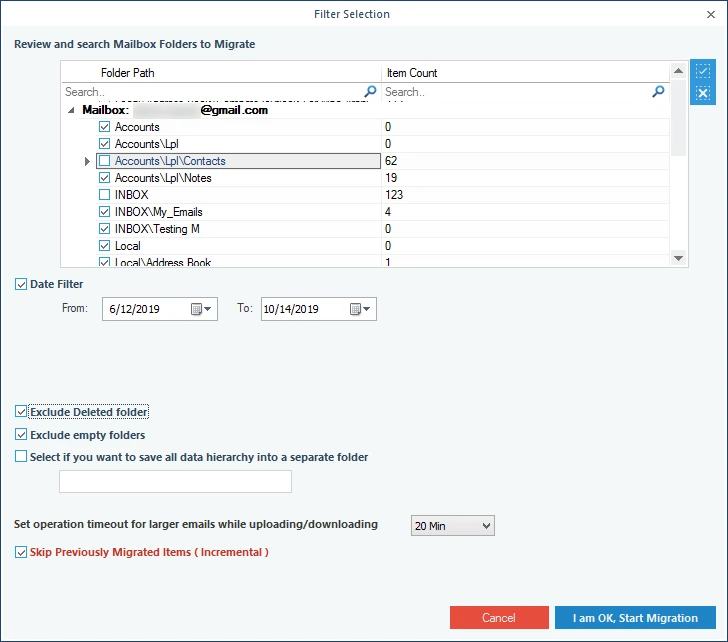The width and height of the screenshot is (728, 642).
Task: Click item count 19 for Notes
Action: tap(391, 178)
